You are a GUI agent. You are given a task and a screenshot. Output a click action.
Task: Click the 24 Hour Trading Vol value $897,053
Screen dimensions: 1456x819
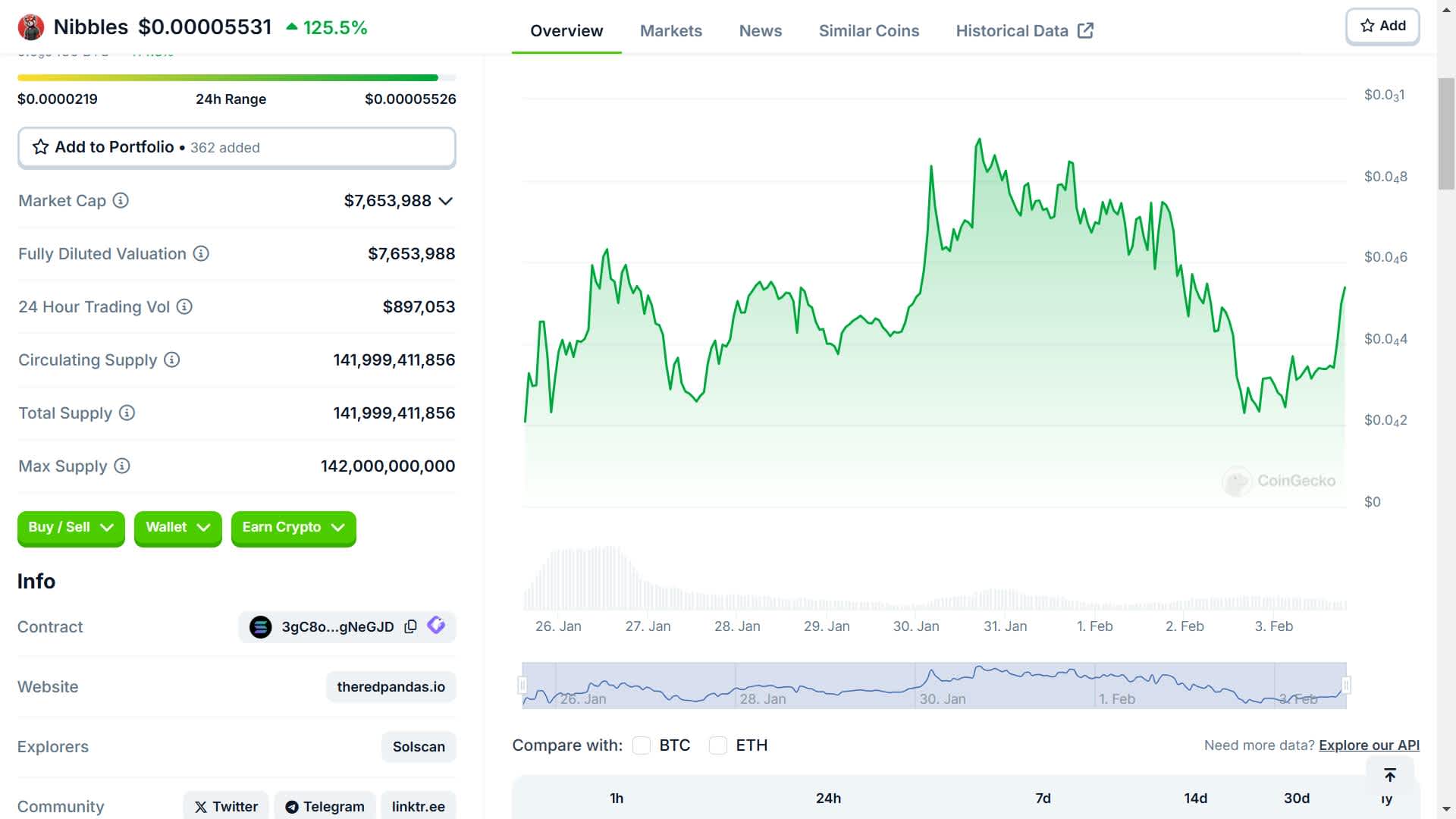[x=419, y=306]
